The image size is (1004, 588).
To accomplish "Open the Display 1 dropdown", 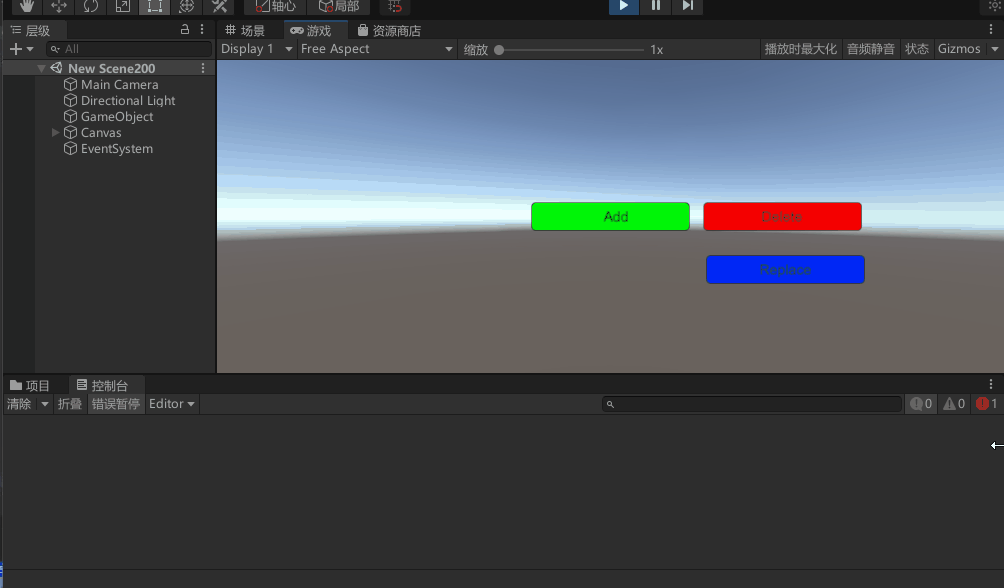I will click(256, 49).
